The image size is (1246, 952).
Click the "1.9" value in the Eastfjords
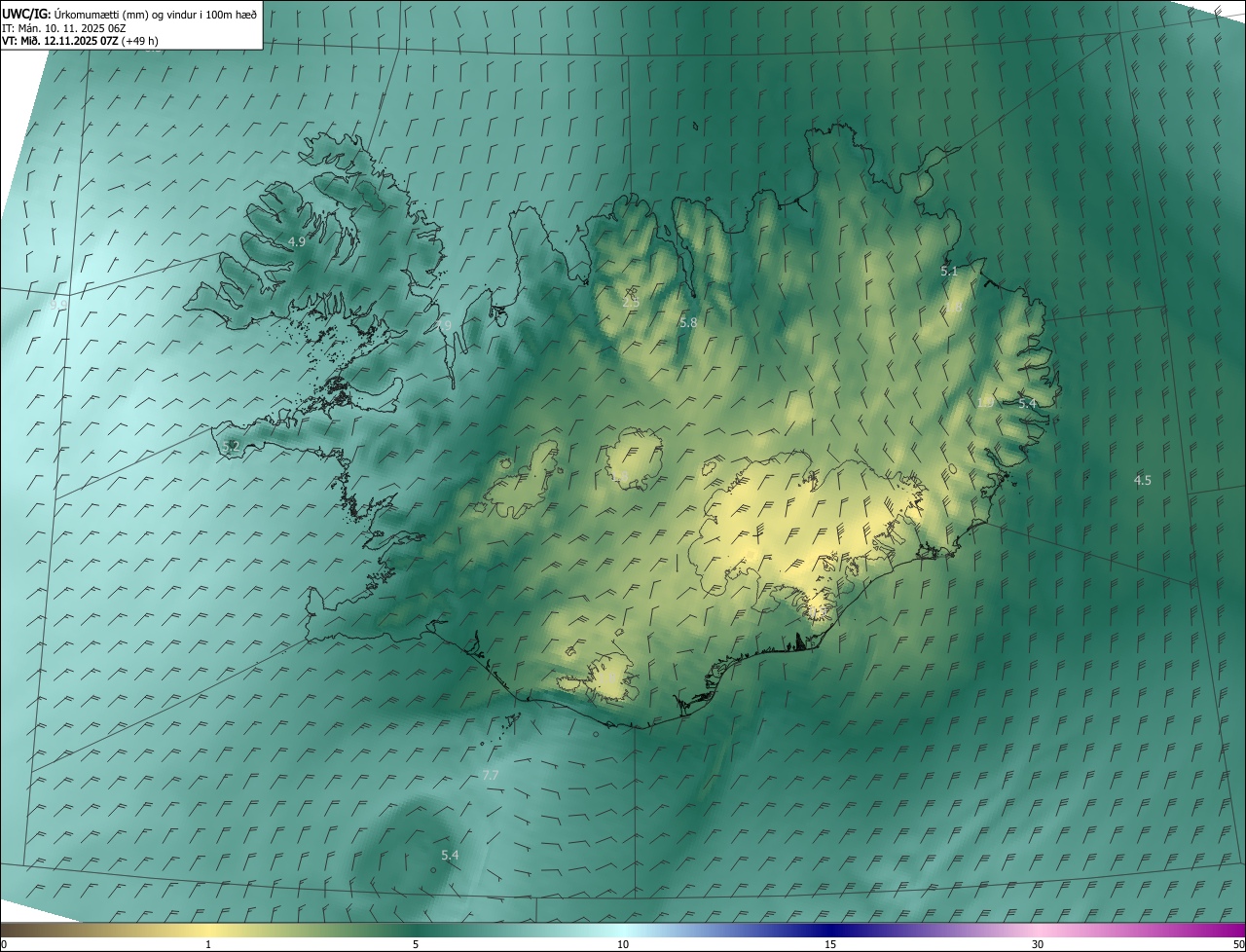click(985, 402)
